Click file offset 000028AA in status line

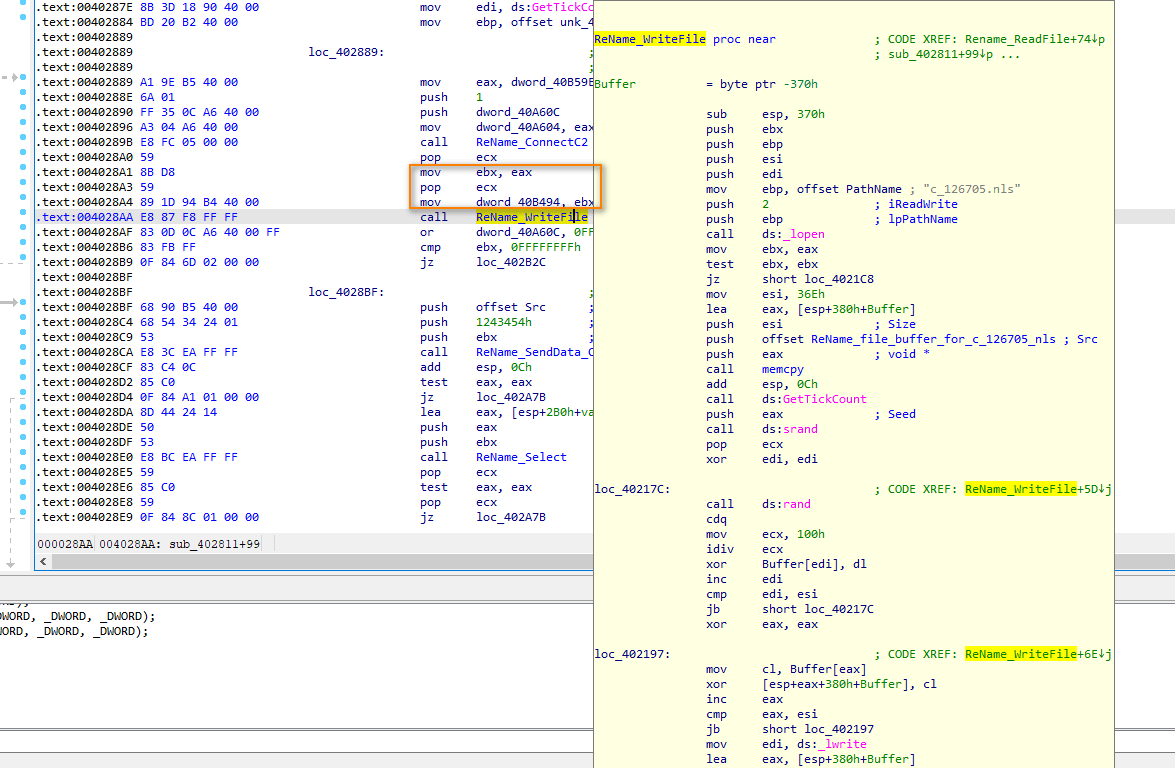click(65, 544)
